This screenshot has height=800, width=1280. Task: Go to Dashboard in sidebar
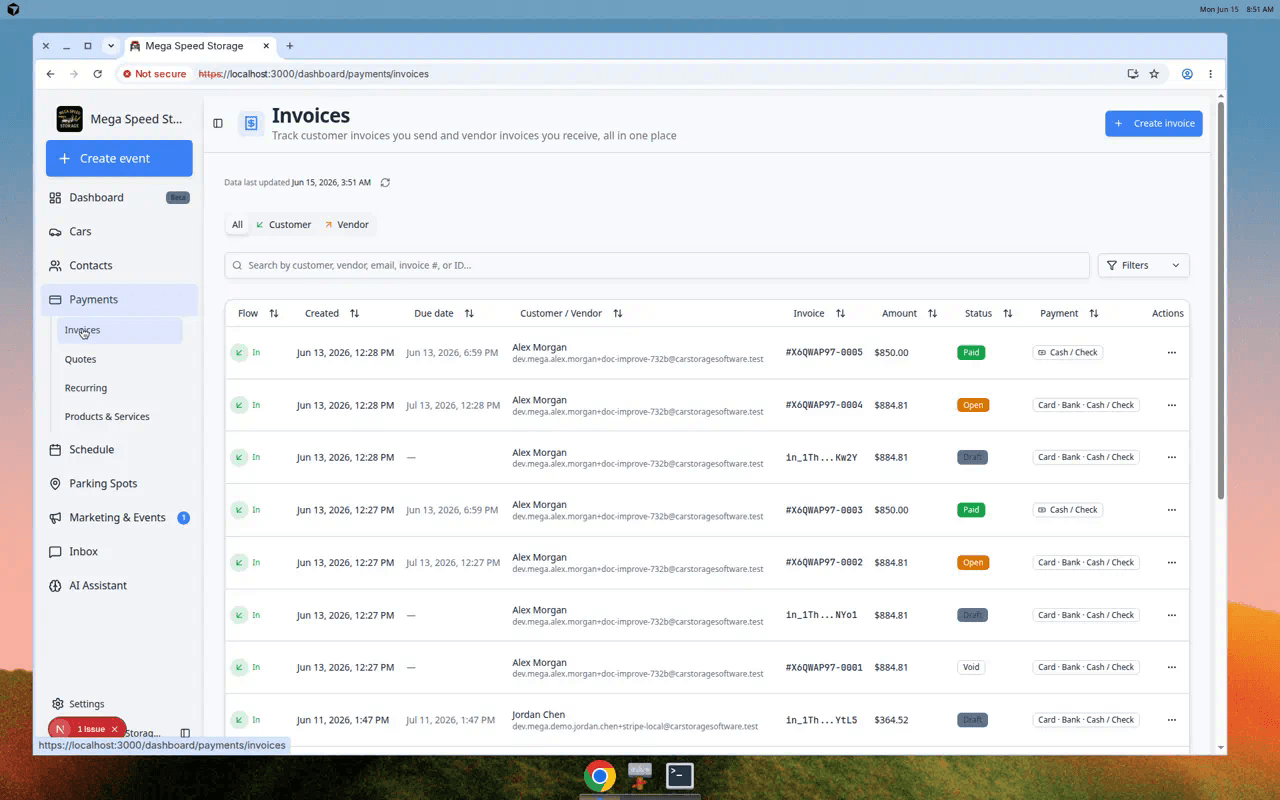coord(119,198)
